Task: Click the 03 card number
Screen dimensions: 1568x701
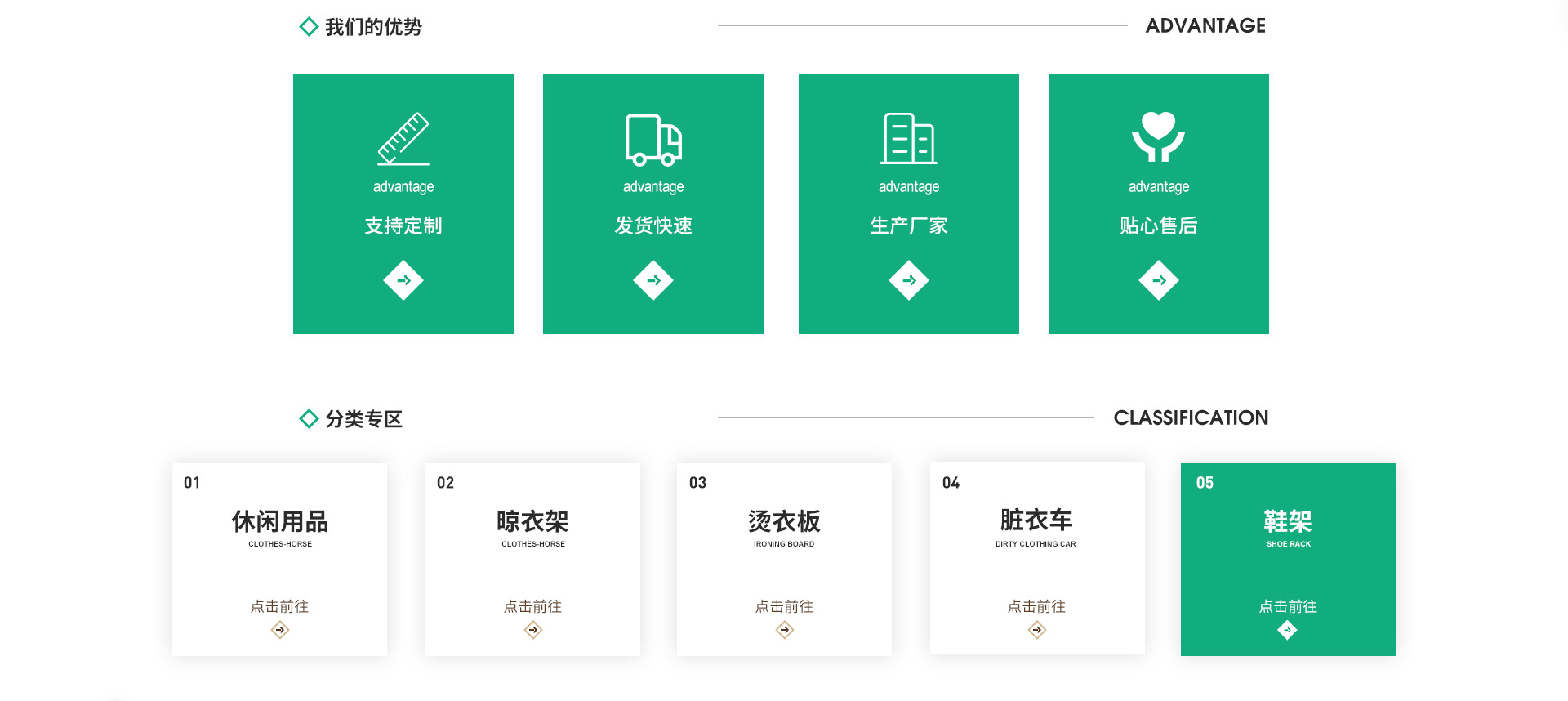Action: pyautogui.click(x=697, y=483)
